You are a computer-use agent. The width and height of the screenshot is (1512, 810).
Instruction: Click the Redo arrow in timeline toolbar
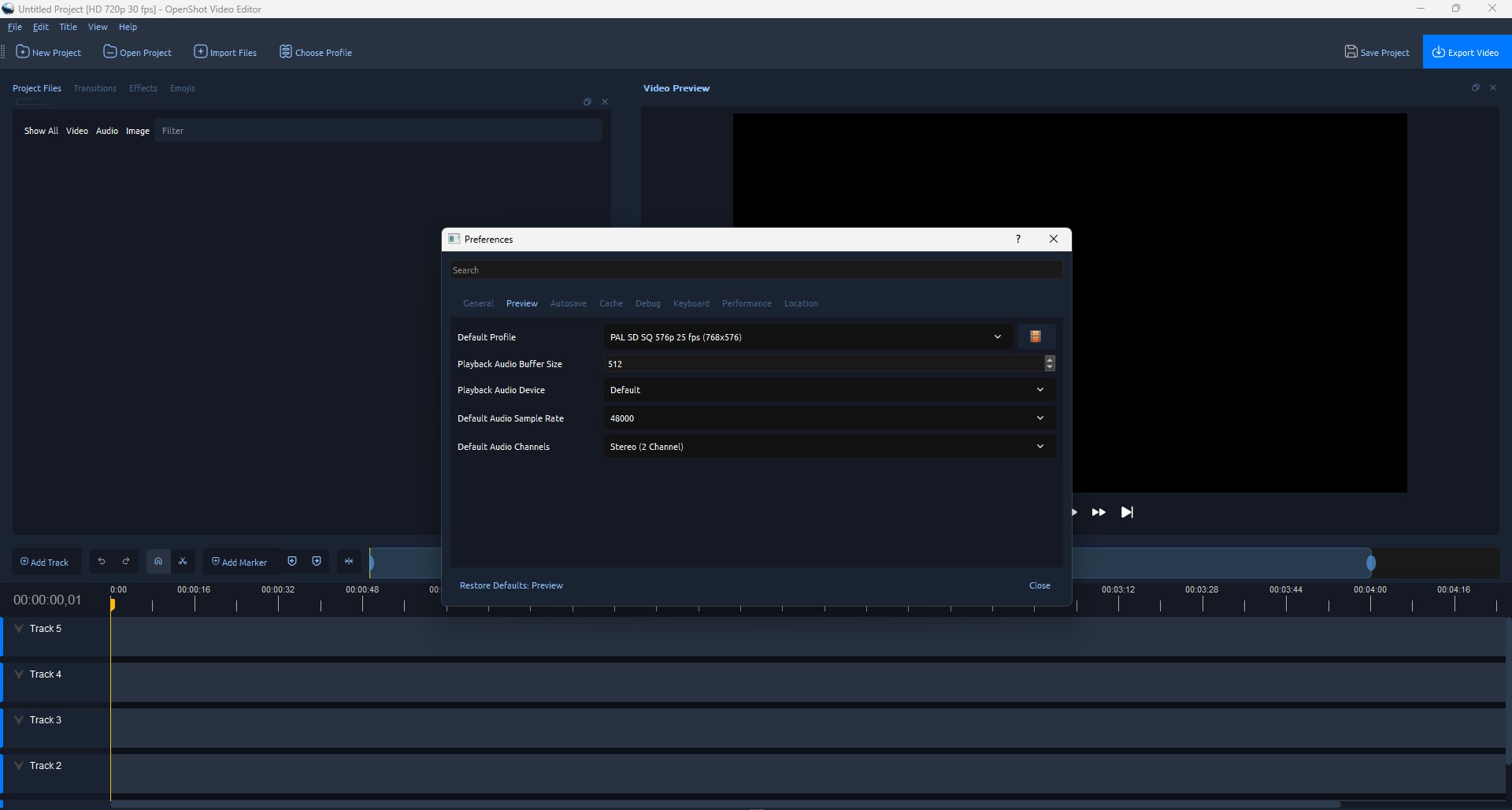tap(126, 561)
